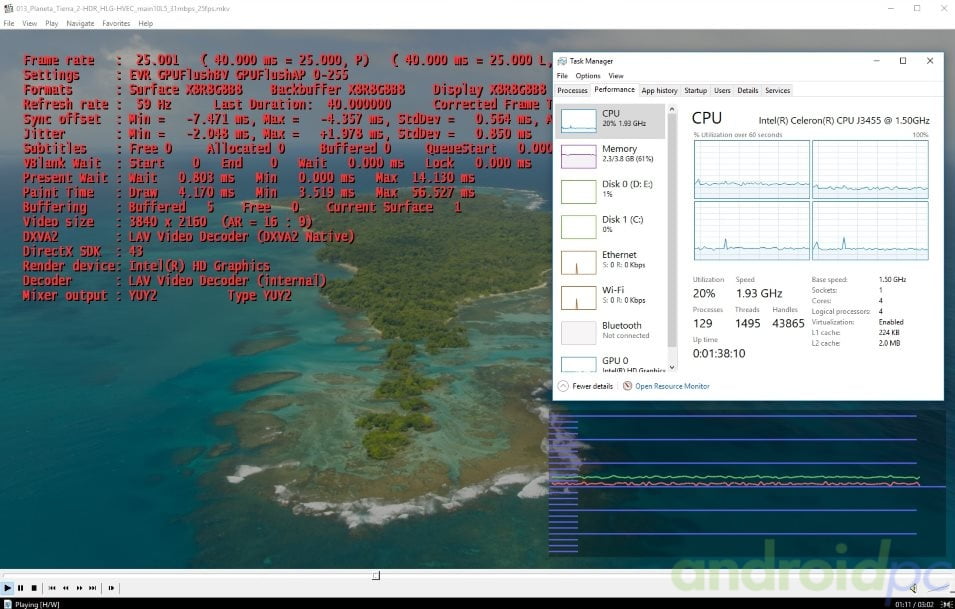Select Disk 0 (D: E:) item
This screenshot has width=955, height=609.
[611, 192]
